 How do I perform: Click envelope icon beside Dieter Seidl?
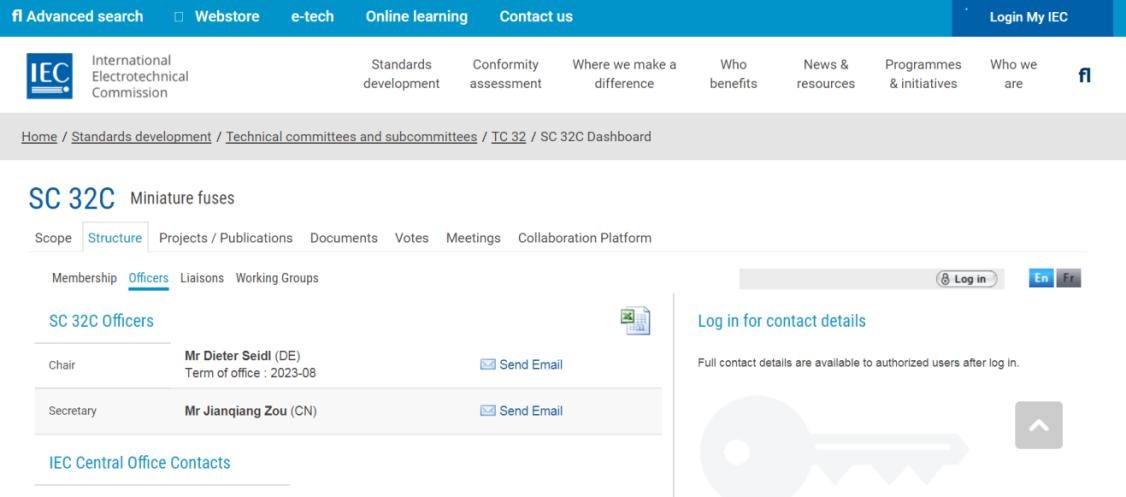coord(488,365)
